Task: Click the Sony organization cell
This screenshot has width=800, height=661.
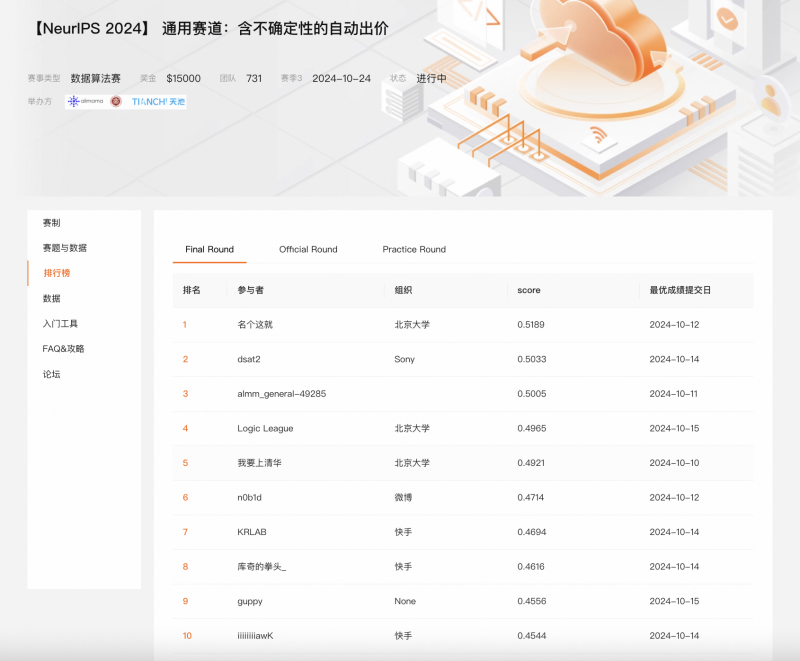Action: coord(405,359)
